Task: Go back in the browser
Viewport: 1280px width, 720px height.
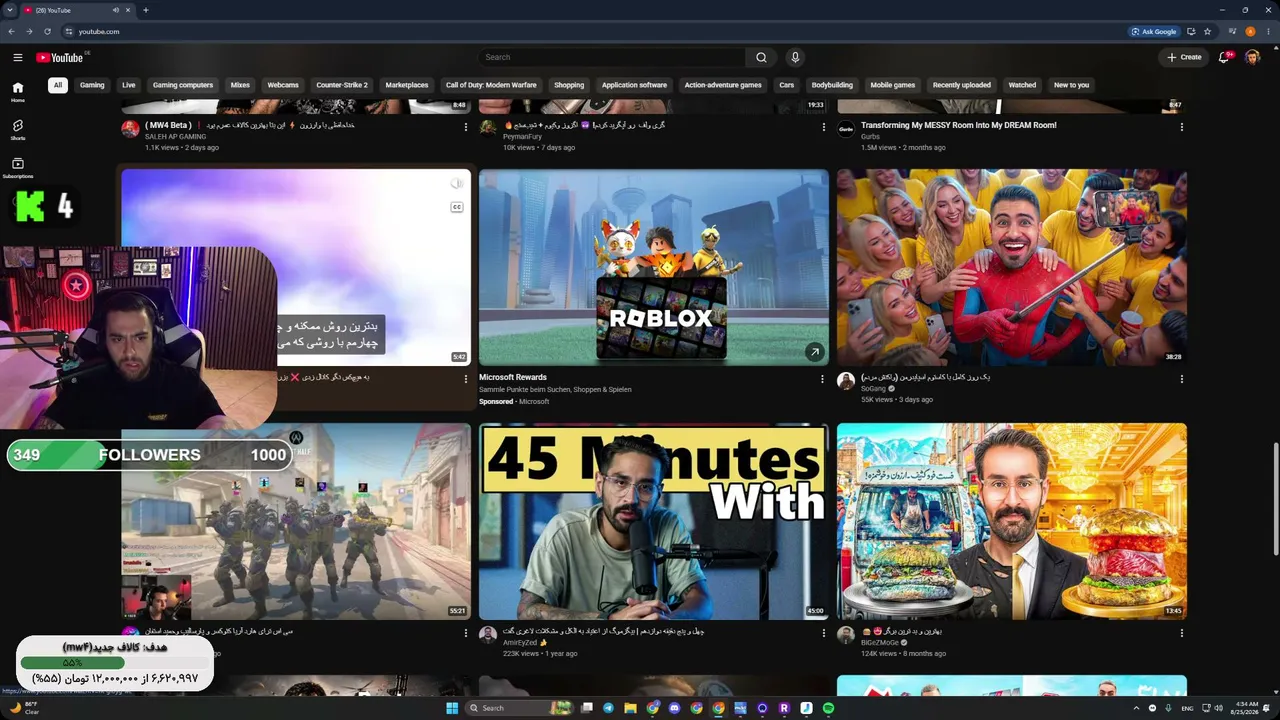Action: pos(11,31)
